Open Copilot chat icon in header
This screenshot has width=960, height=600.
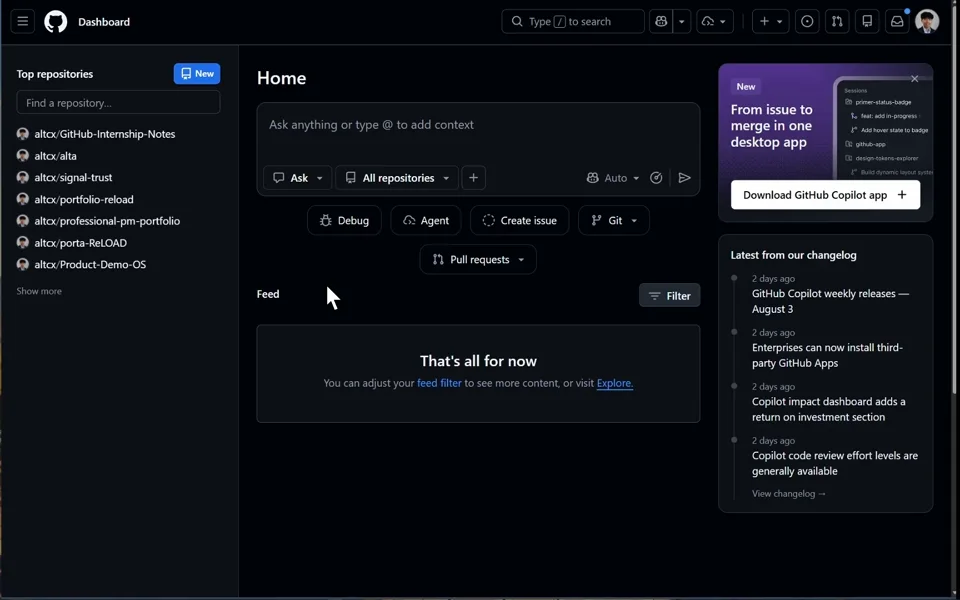point(661,21)
